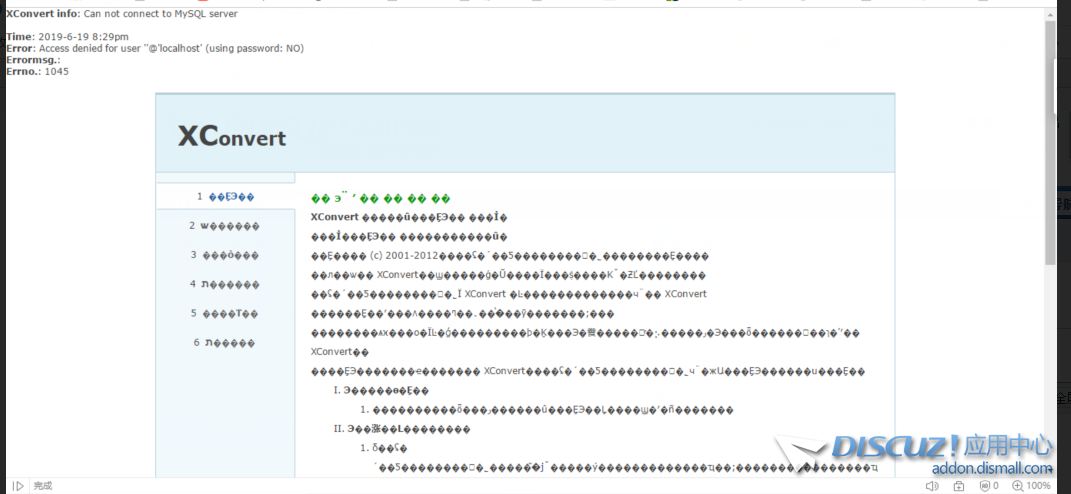1071x494 pixels.
Task: Click the Discuz! paper plane logo
Action: click(800, 455)
